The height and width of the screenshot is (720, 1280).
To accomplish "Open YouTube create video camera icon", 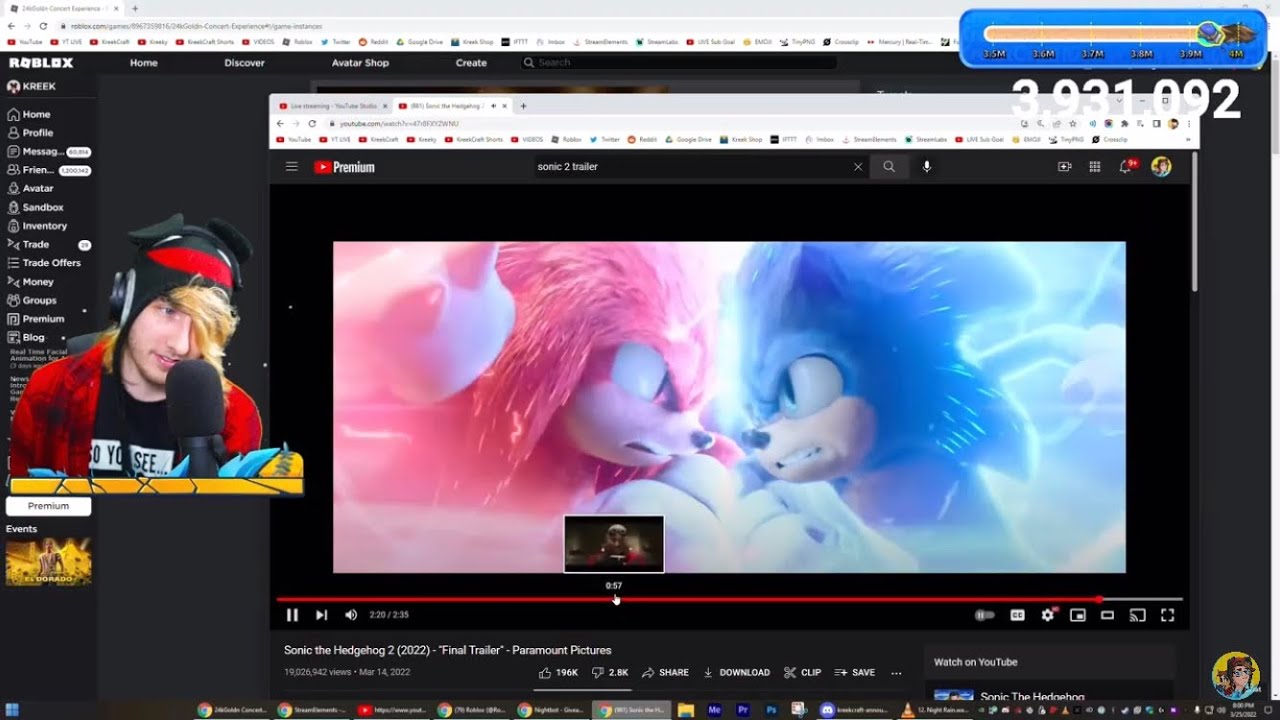I will coord(1065,167).
